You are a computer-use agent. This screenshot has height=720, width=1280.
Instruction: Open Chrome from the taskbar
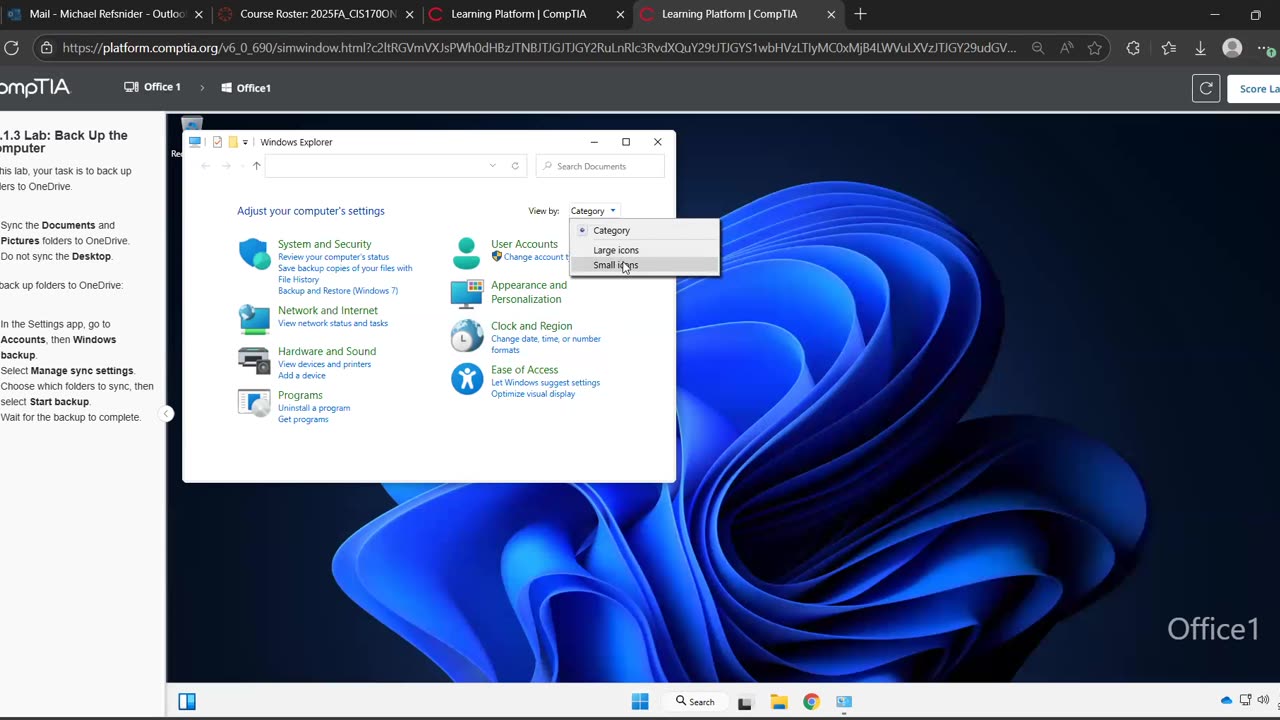(x=811, y=702)
